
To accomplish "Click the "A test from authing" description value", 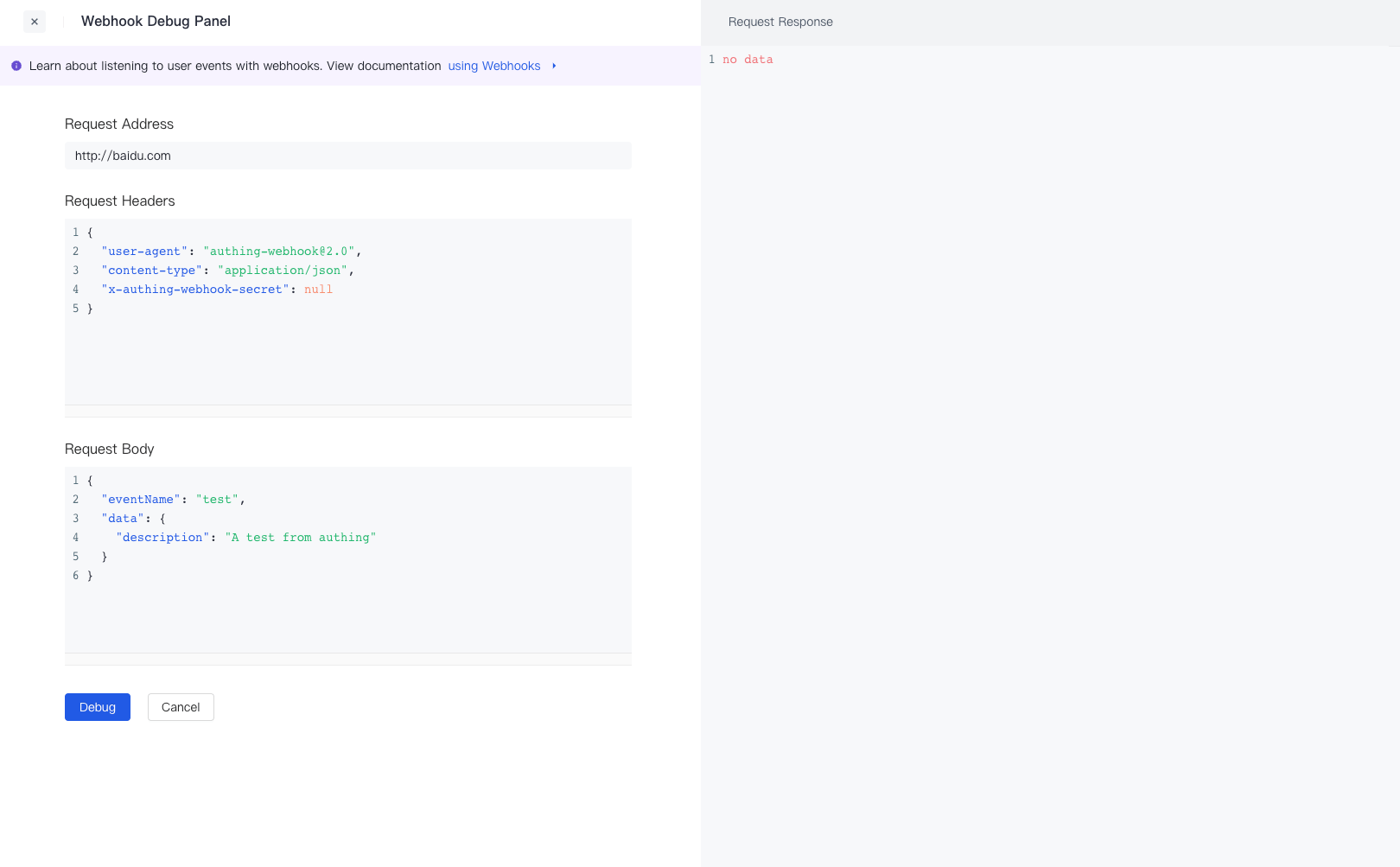I will [300, 538].
